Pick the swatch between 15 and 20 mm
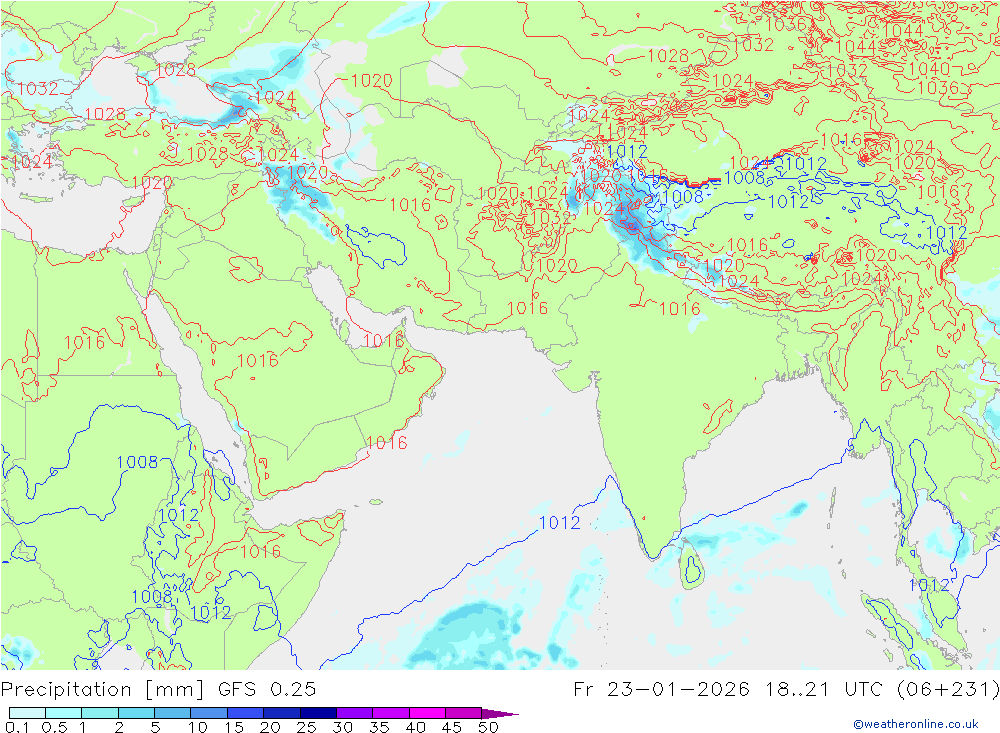The height and width of the screenshot is (733, 1000). tap(246, 713)
